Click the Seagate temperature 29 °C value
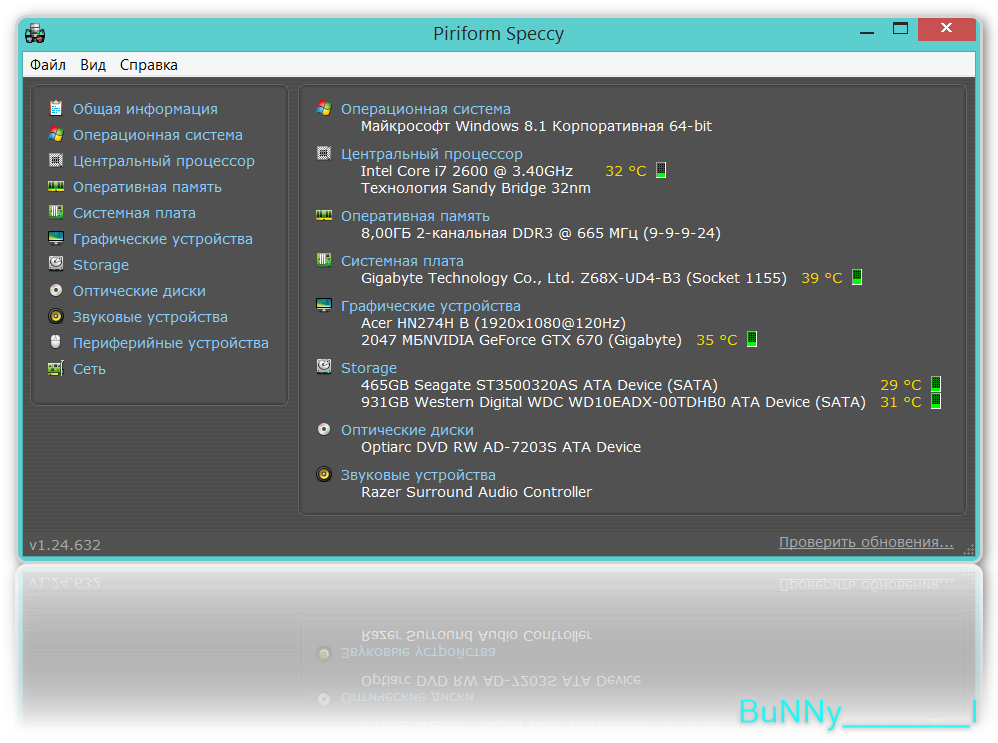 pos(901,385)
